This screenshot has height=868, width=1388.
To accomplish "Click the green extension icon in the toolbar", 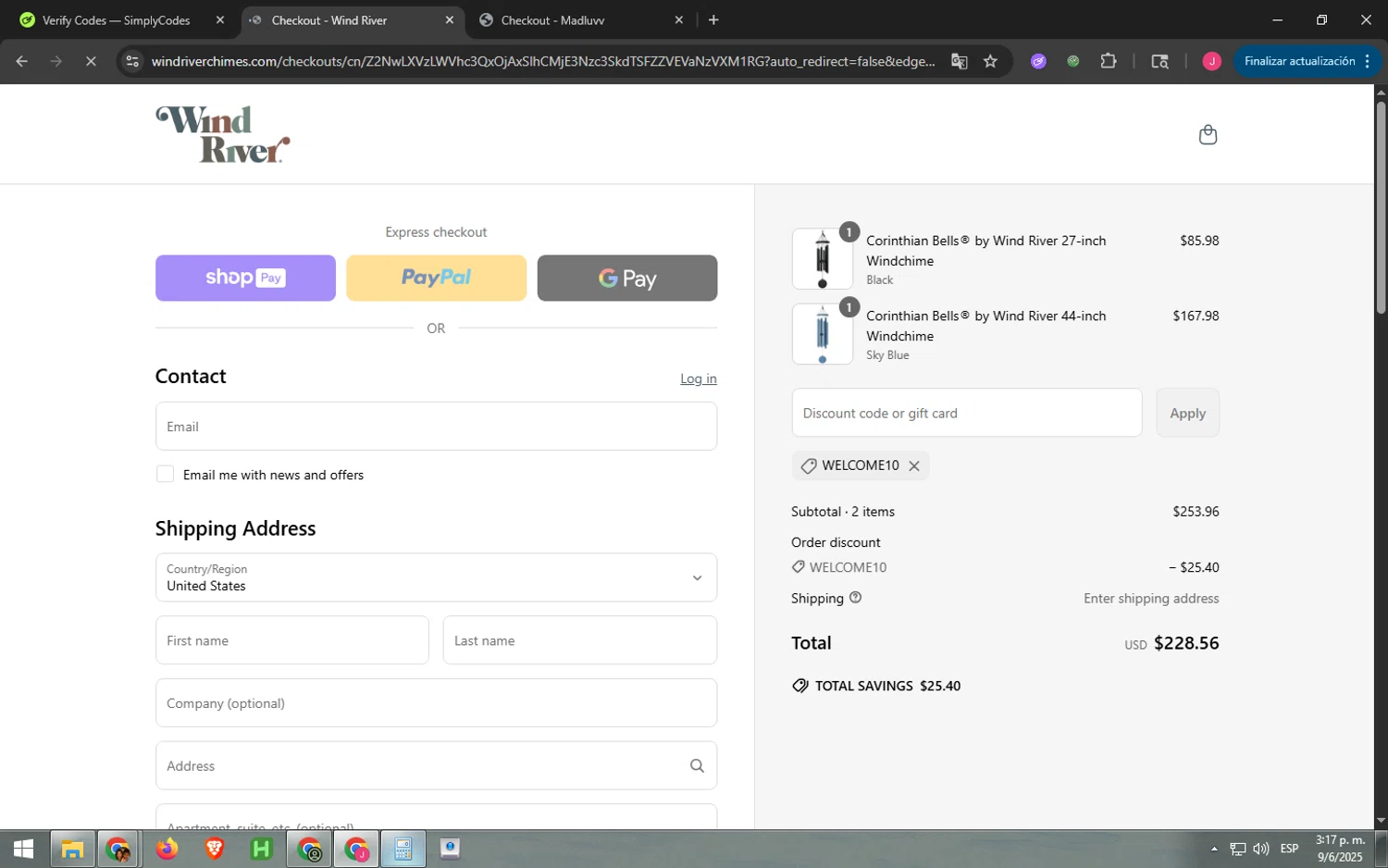I will click(1073, 61).
